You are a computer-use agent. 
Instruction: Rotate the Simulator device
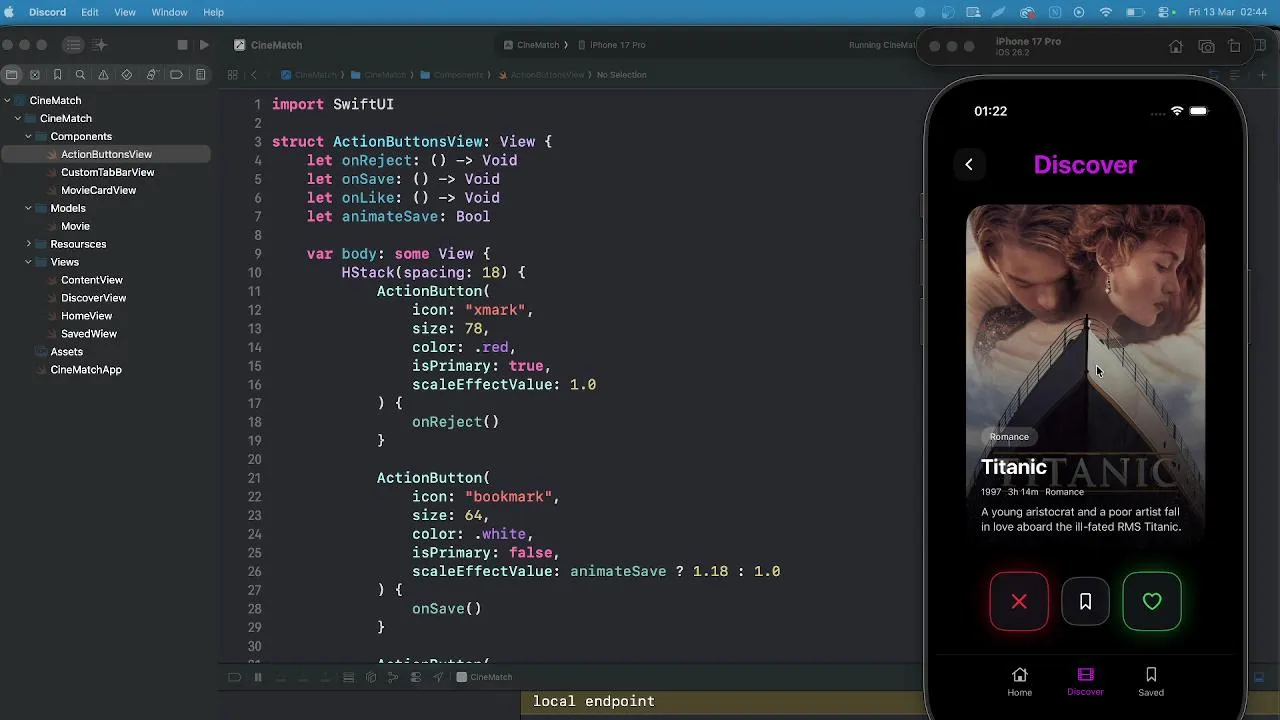pos(1235,47)
